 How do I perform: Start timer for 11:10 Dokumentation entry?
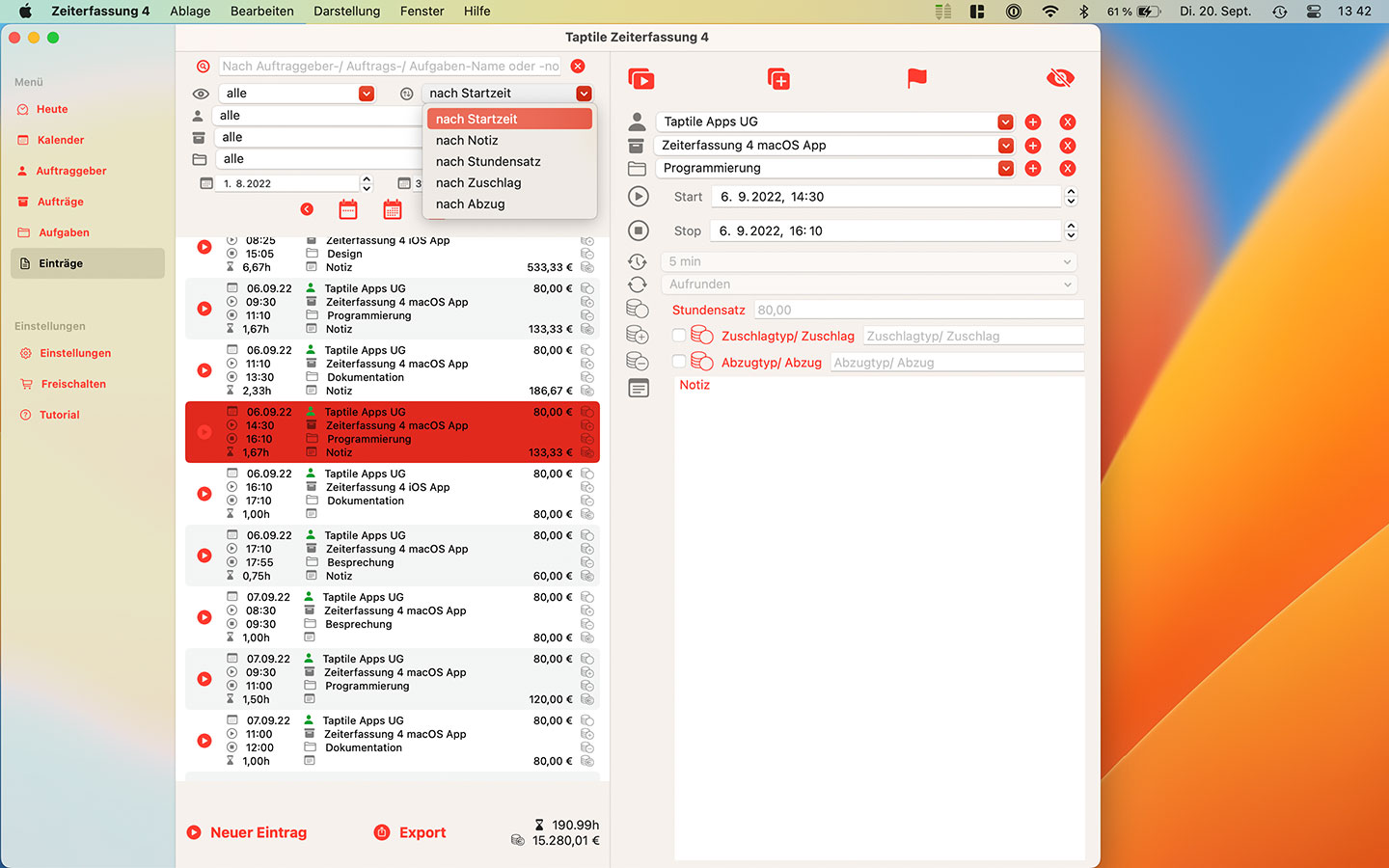coord(204,370)
